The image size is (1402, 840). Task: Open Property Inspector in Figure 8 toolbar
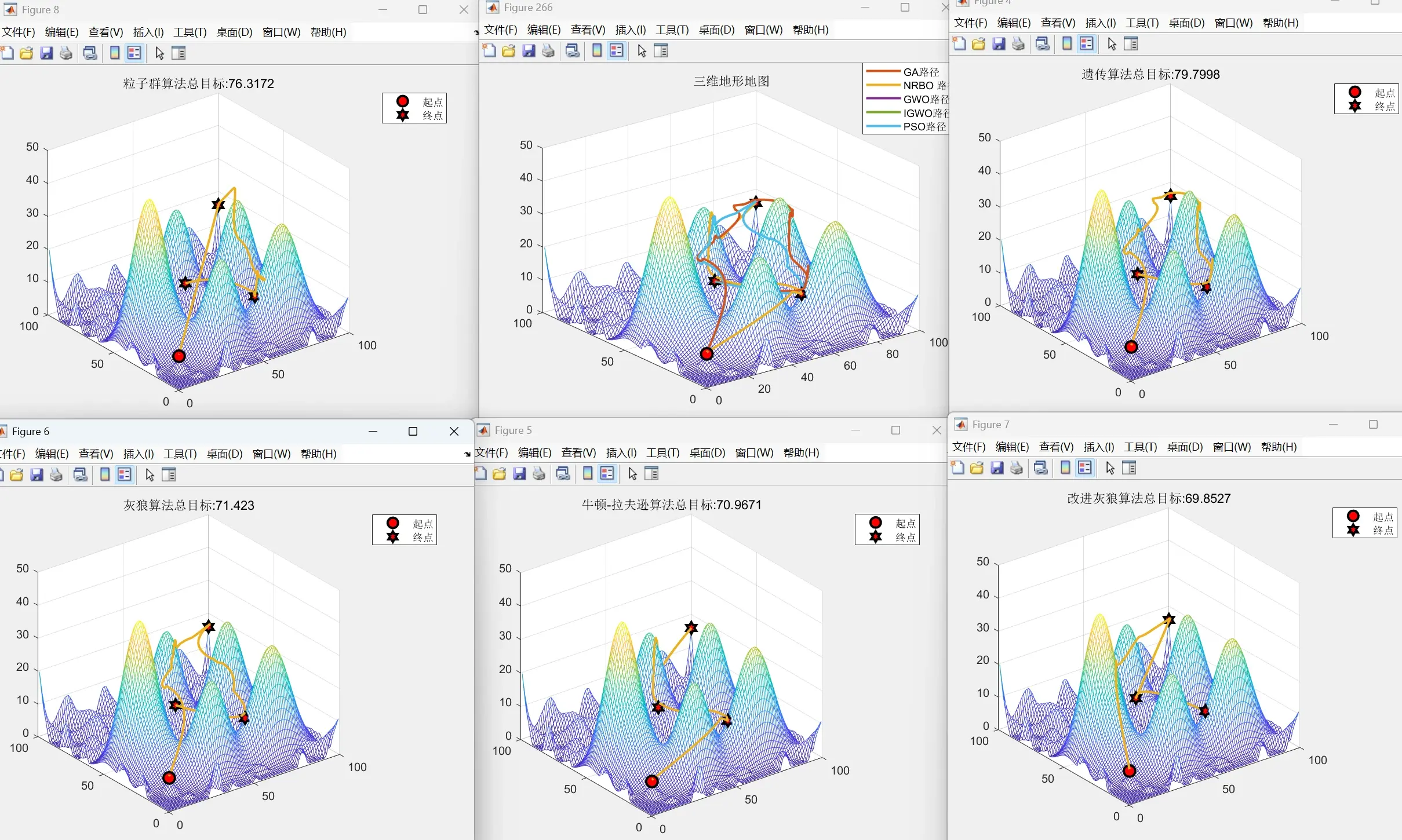(179, 53)
